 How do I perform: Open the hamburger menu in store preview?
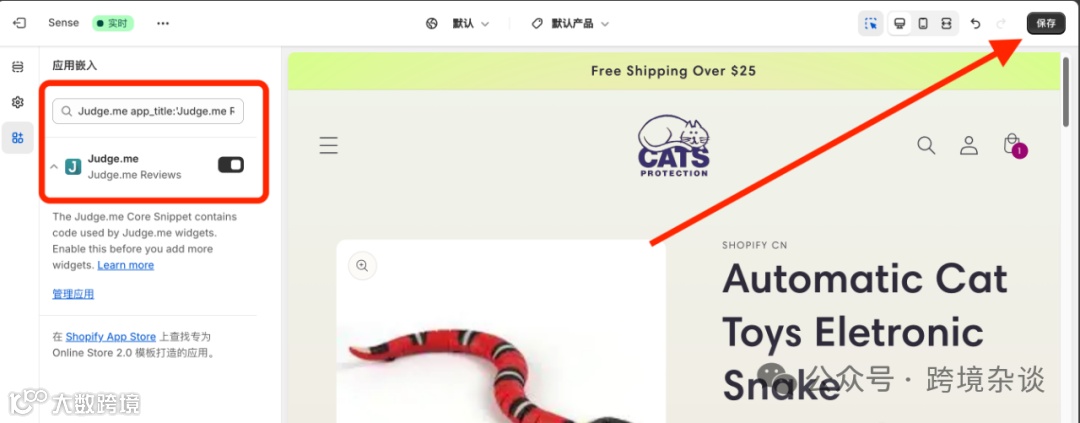click(x=329, y=145)
